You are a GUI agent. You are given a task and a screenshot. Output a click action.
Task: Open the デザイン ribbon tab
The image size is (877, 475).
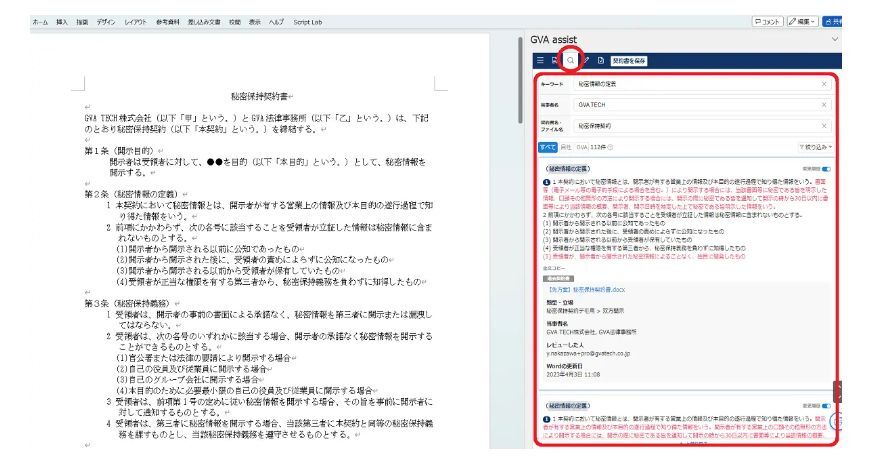(x=106, y=22)
